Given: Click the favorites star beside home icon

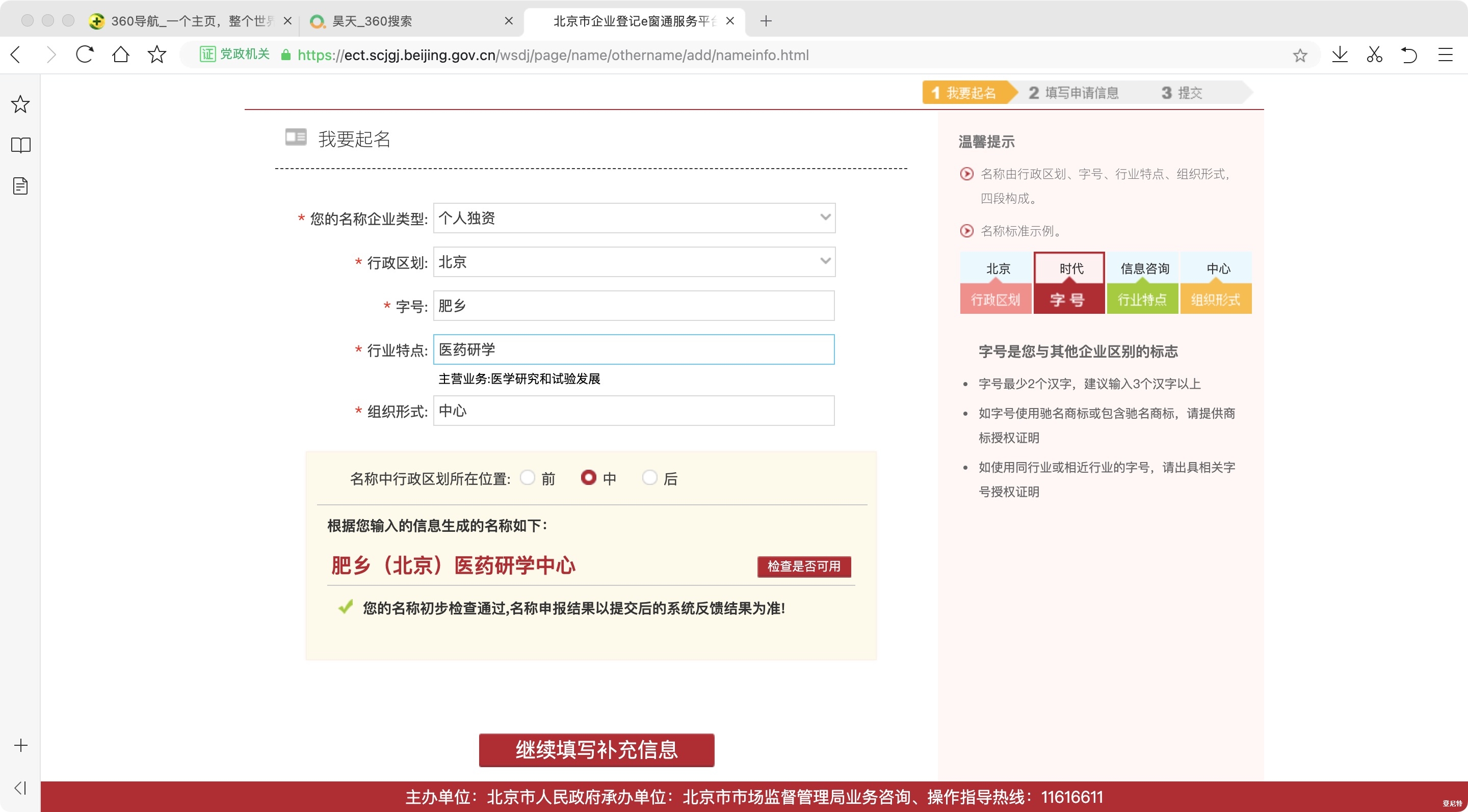Looking at the screenshot, I should pyautogui.click(x=156, y=55).
